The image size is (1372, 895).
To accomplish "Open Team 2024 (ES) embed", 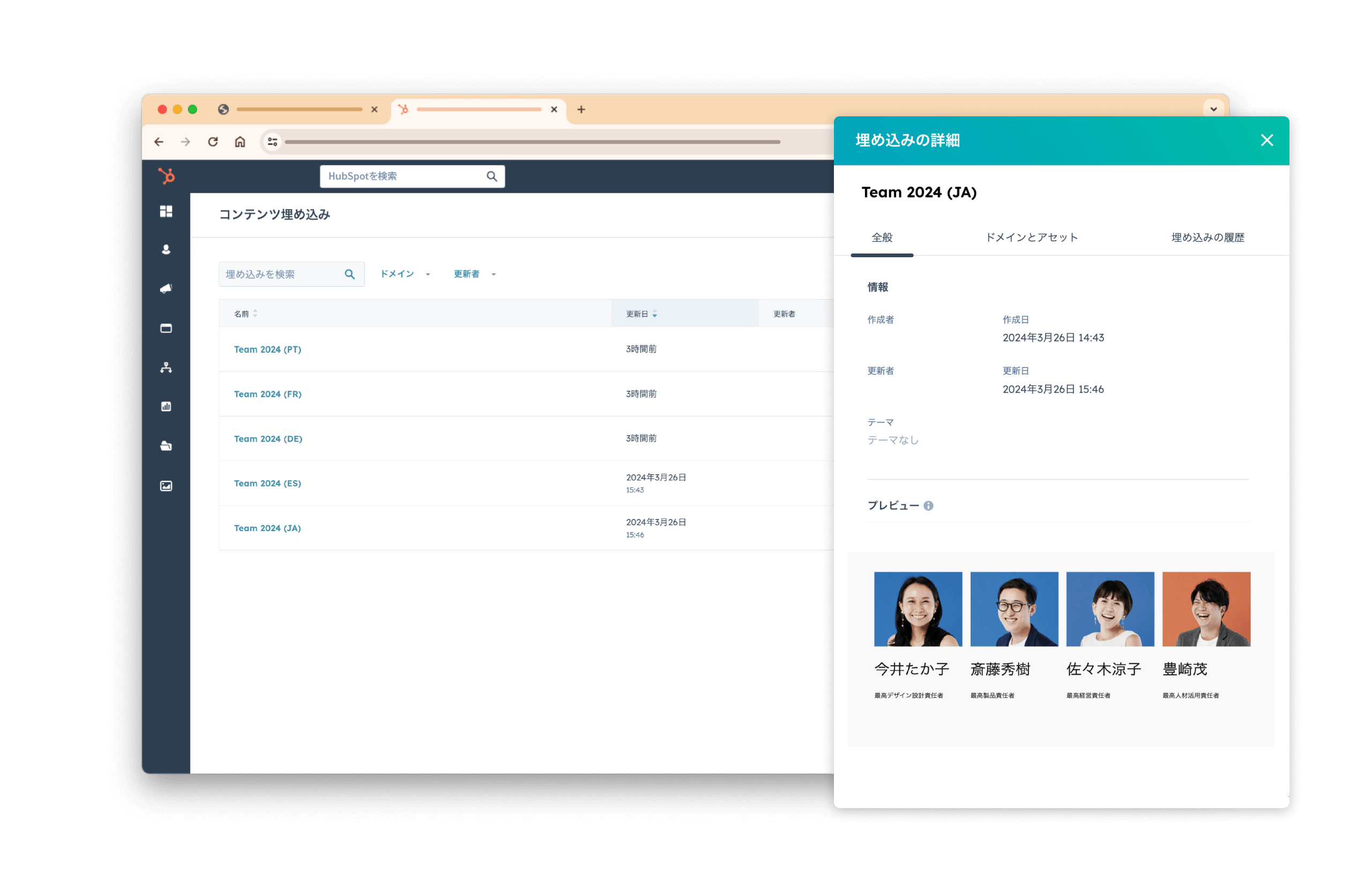I will pyautogui.click(x=267, y=483).
